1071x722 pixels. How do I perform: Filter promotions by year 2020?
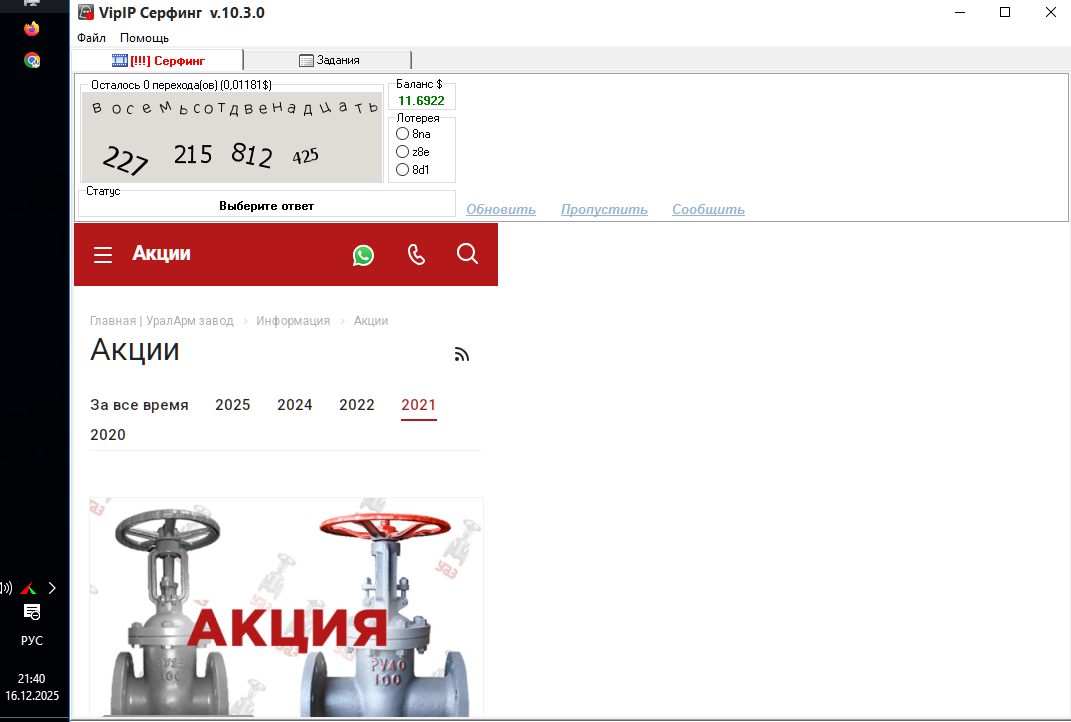tap(108, 434)
